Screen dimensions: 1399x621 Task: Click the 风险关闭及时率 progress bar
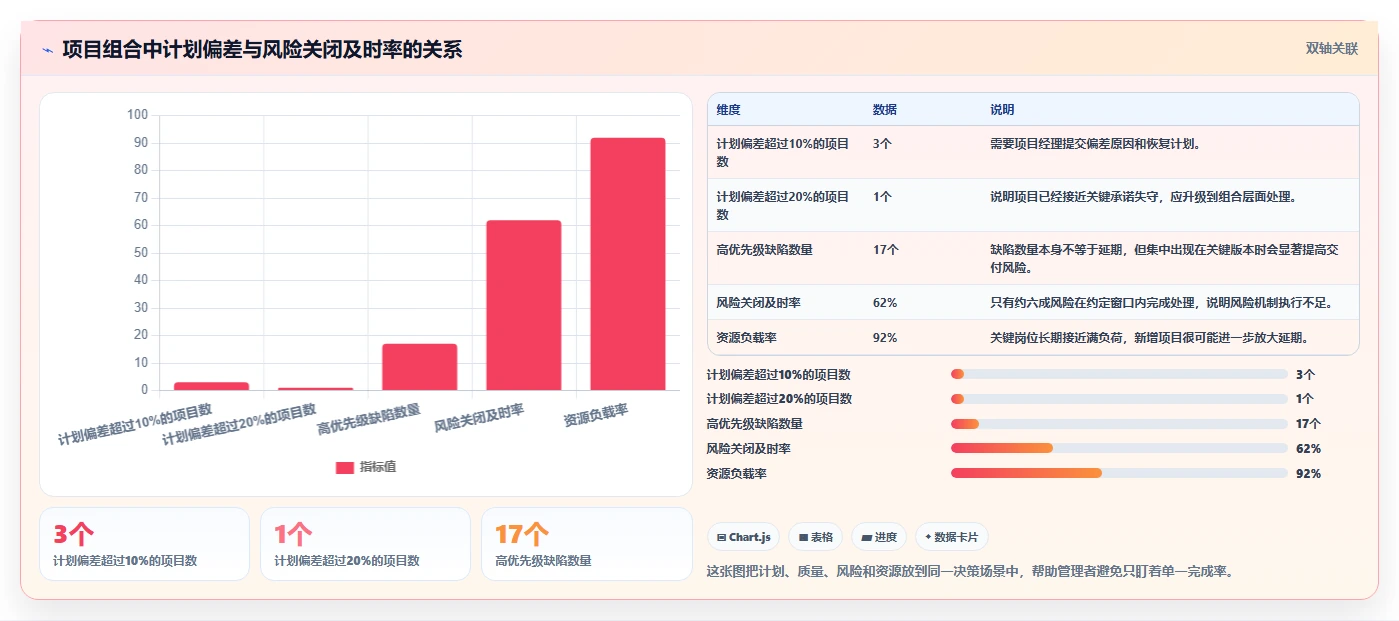click(x=1119, y=448)
